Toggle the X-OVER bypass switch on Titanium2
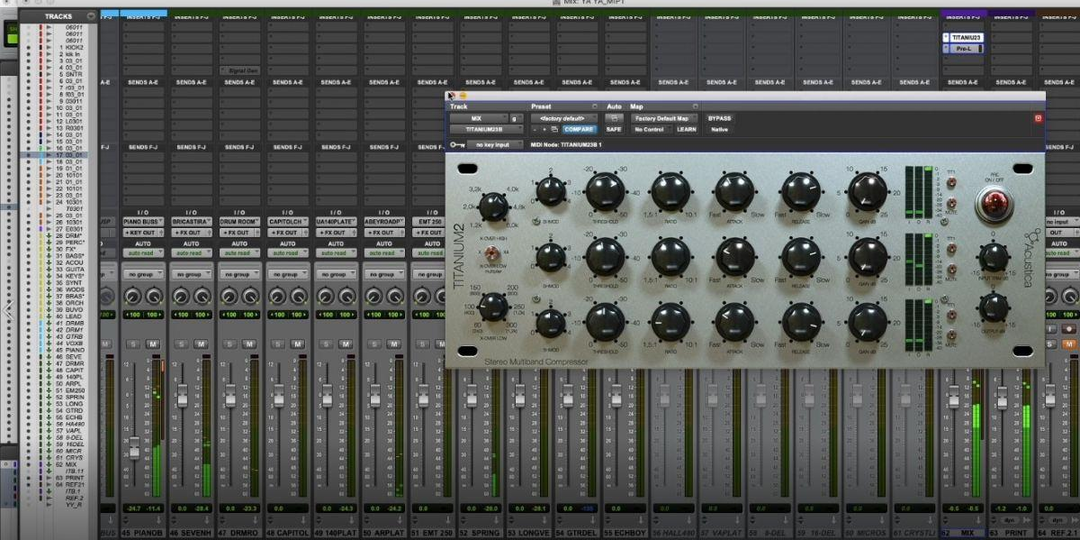The height and width of the screenshot is (540, 1080). 492,252
